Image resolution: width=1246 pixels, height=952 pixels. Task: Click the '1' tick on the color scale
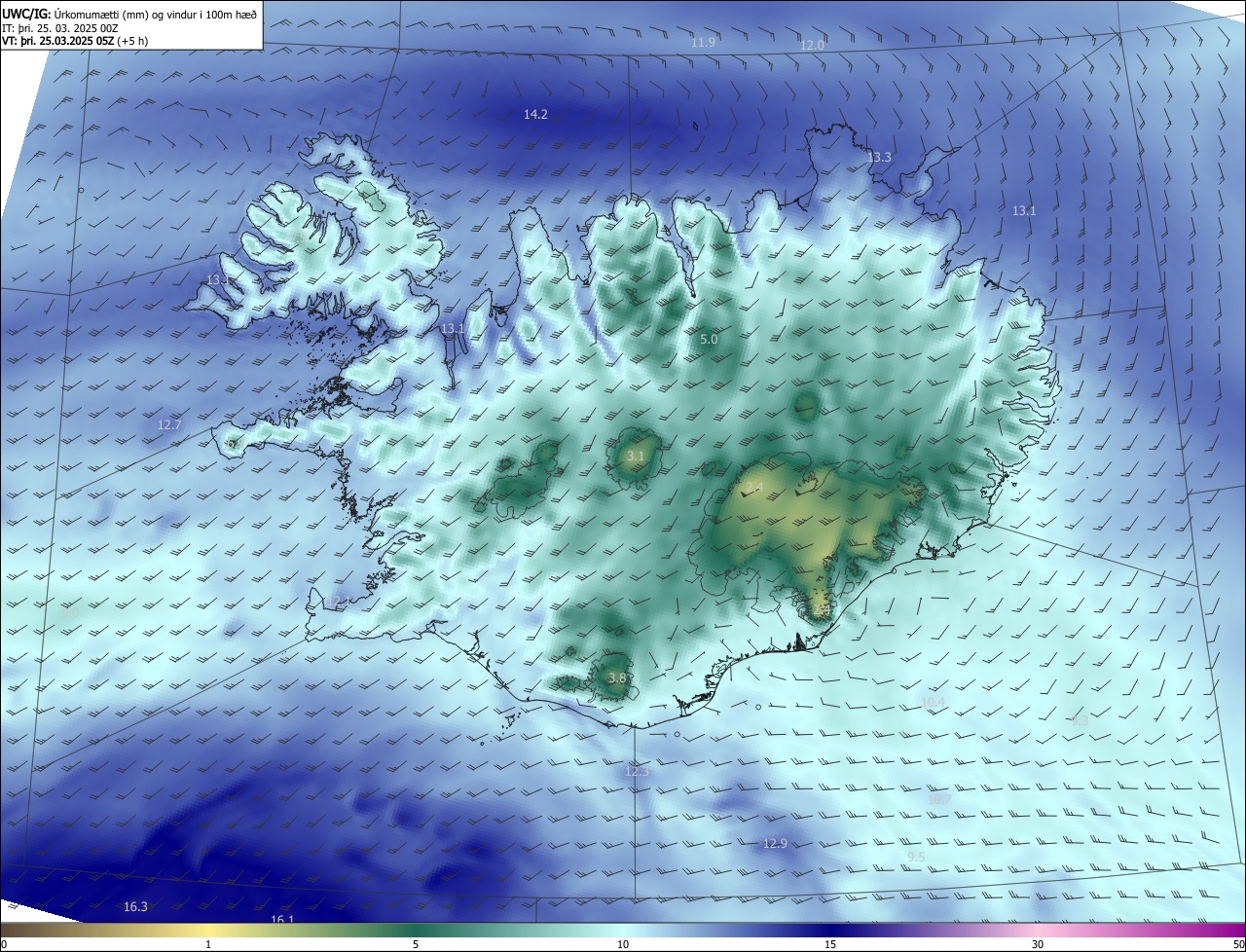[x=208, y=944]
